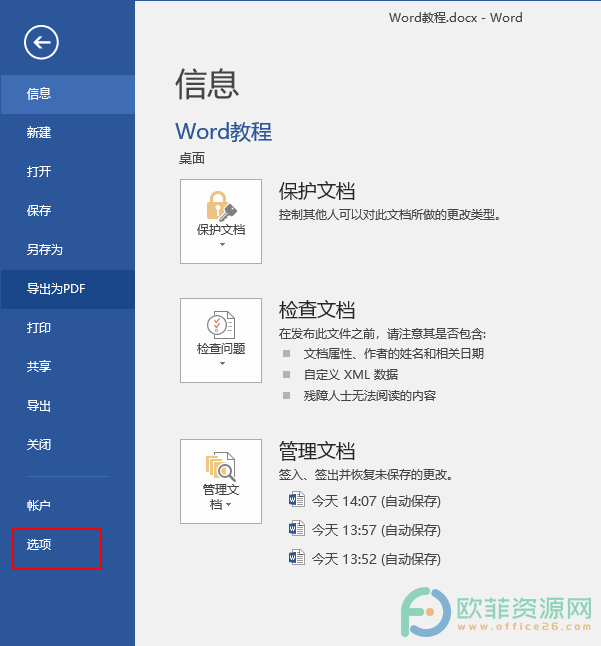Select 共享 in the sidebar
Screen dimensions: 601x646
pos(68,367)
